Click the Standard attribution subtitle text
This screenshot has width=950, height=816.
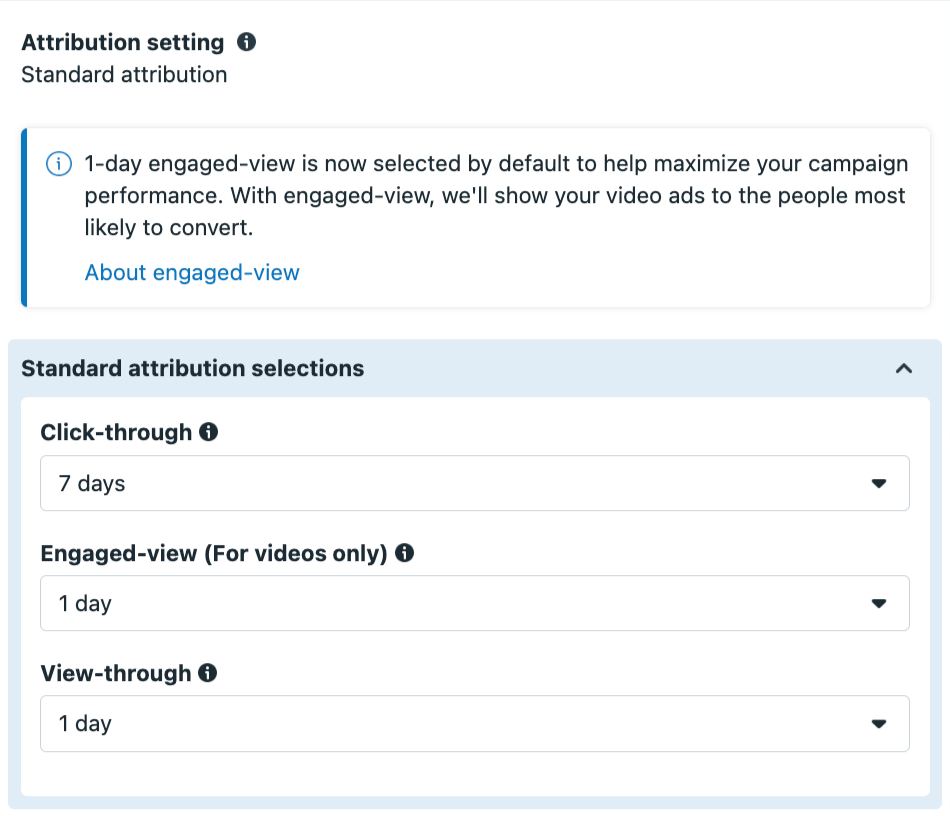point(124,75)
